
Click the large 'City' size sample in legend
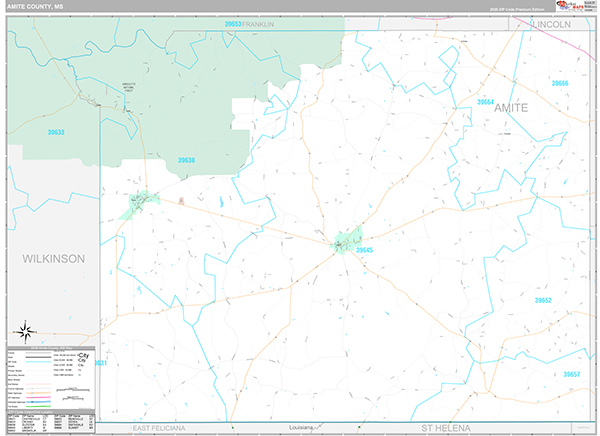pos(84,357)
